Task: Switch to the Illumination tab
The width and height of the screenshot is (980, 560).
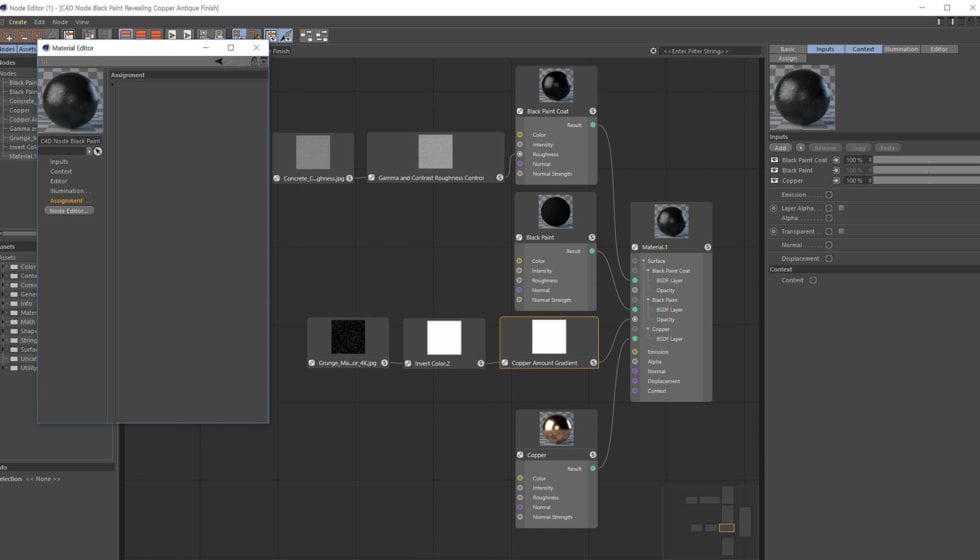Action: point(901,49)
